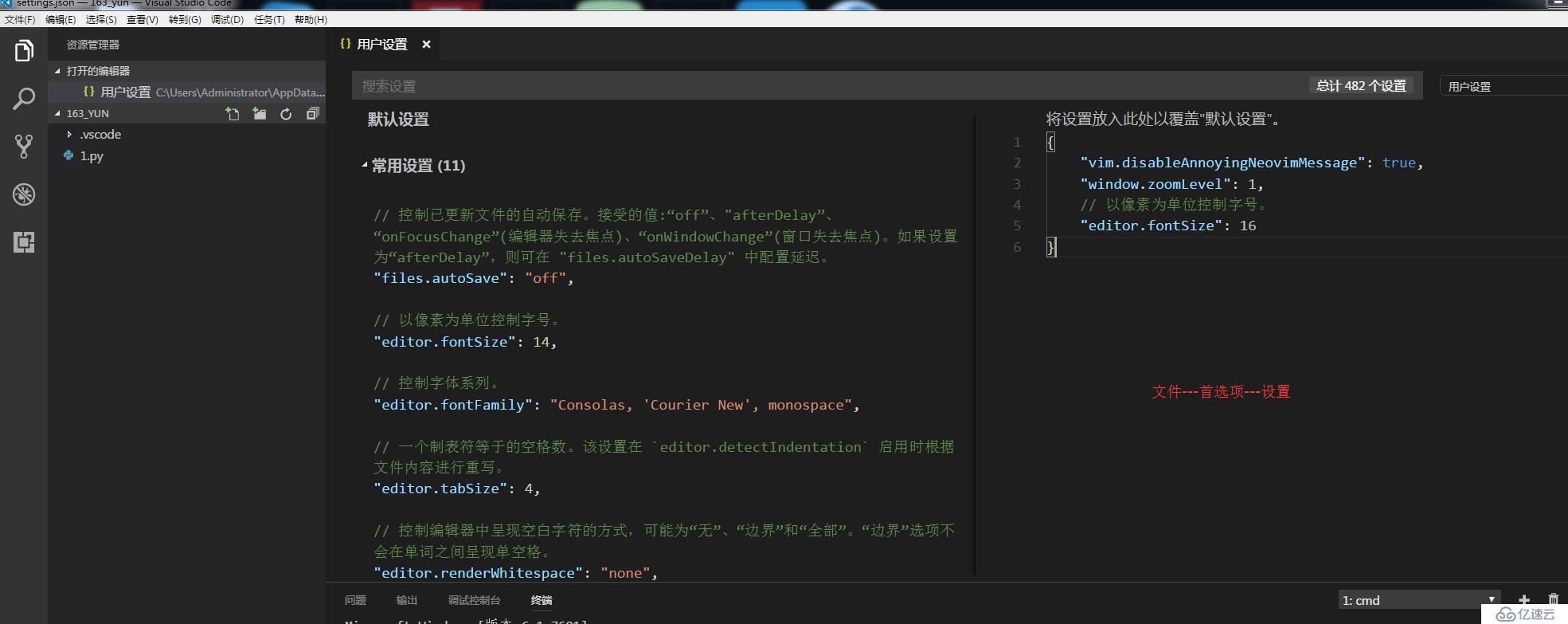Click the 资源管理器 sidebar title

[x=93, y=45]
